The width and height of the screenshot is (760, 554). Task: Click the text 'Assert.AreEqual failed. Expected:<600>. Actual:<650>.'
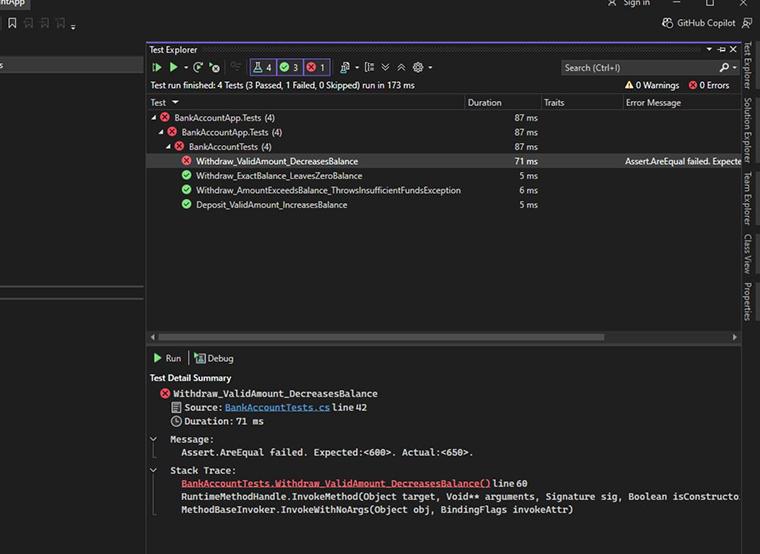point(327,453)
